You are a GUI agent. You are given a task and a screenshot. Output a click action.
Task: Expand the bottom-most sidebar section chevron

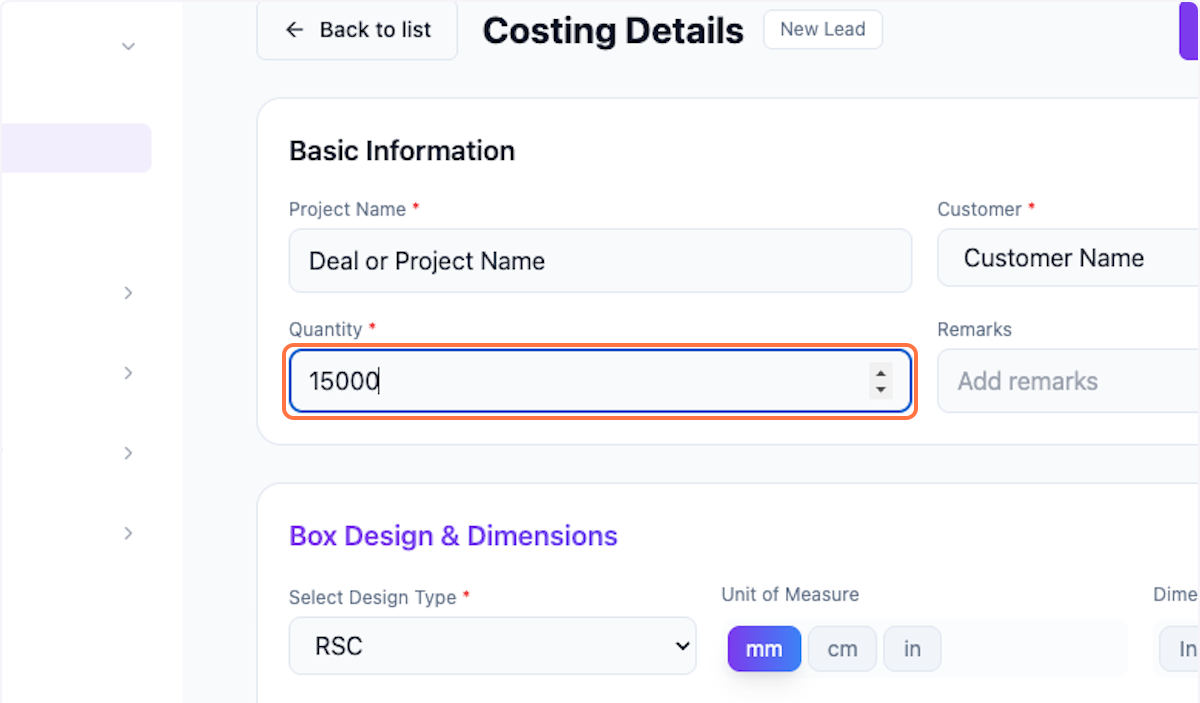[128, 533]
